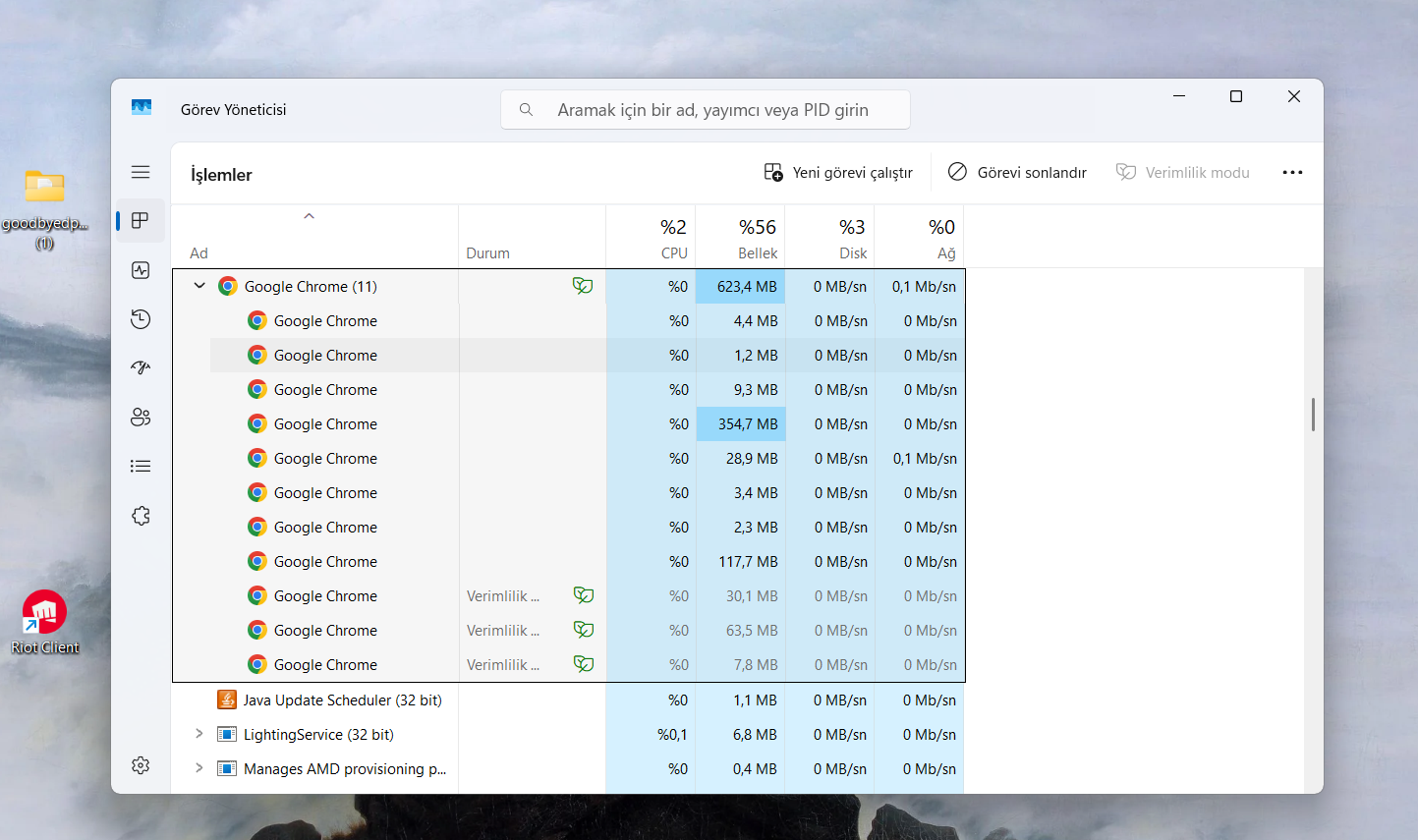The width and height of the screenshot is (1418, 840).
Task: Select the Java Update Scheduler (32 bit) row name
Action: point(343,700)
